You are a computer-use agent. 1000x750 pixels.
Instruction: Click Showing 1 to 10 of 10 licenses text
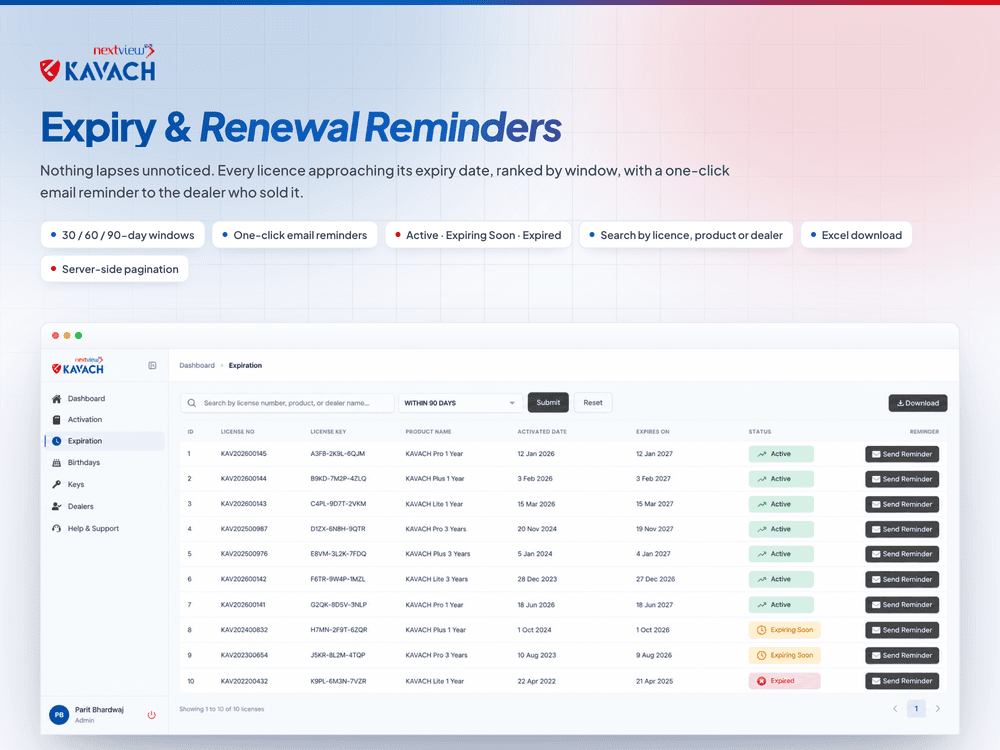(x=221, y=709)
